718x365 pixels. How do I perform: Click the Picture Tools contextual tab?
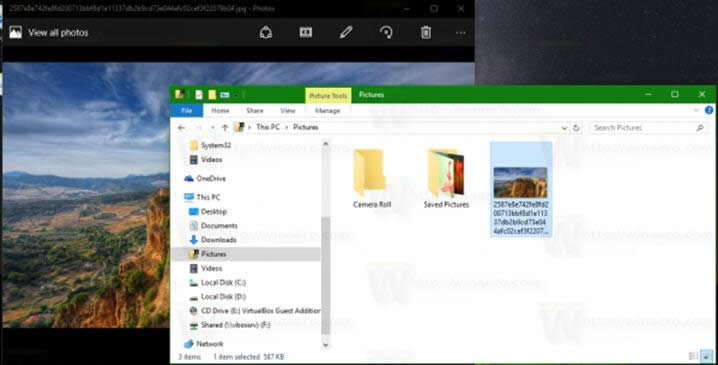(x=328, y=96)
